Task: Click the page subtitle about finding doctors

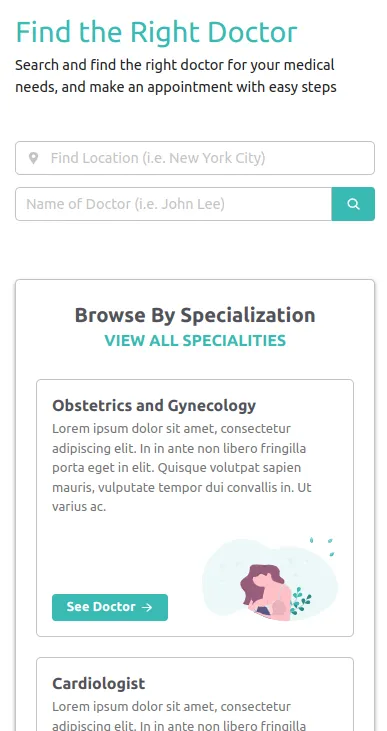Action: 176,76
